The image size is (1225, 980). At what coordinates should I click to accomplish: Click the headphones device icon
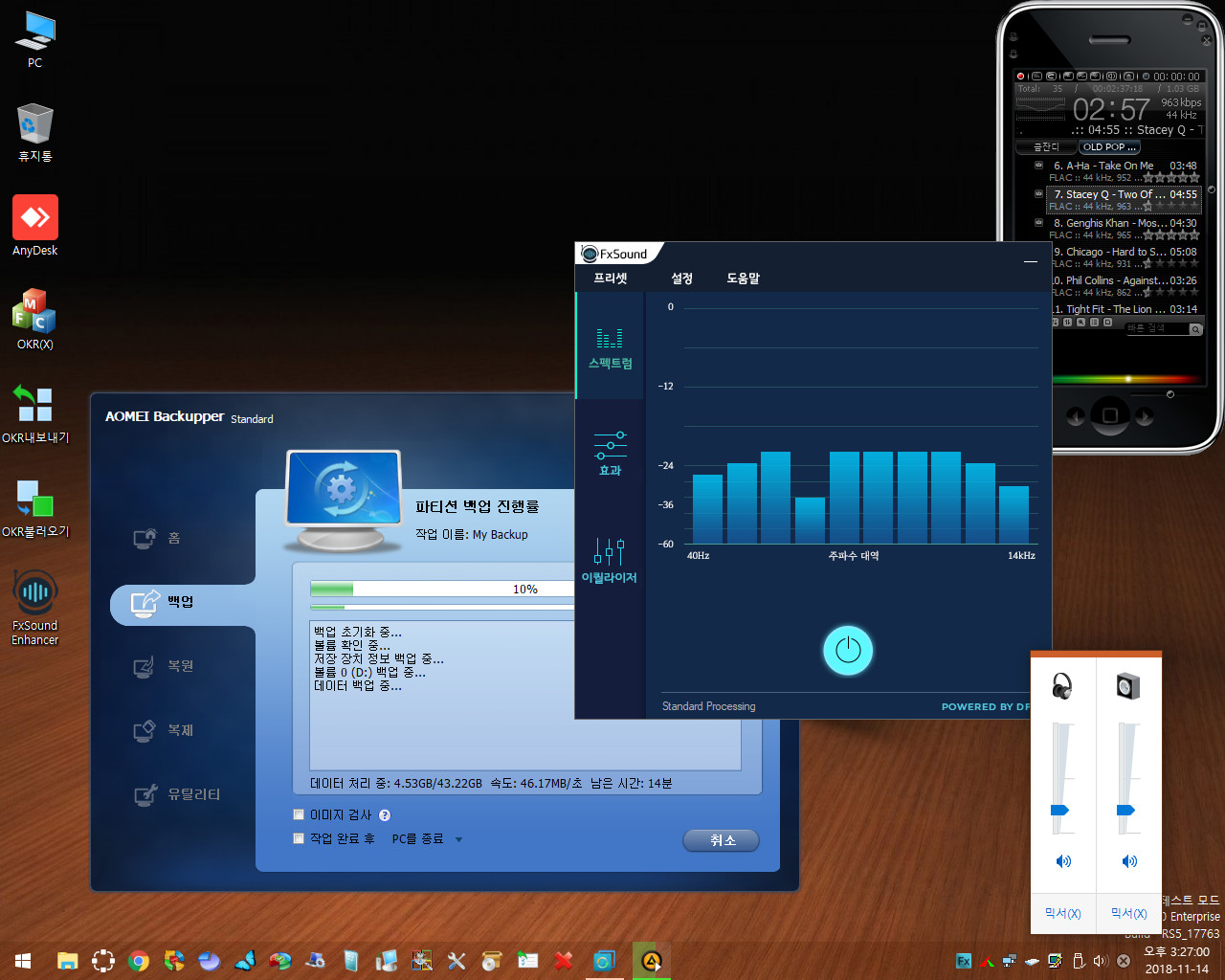click(1062, 685)
